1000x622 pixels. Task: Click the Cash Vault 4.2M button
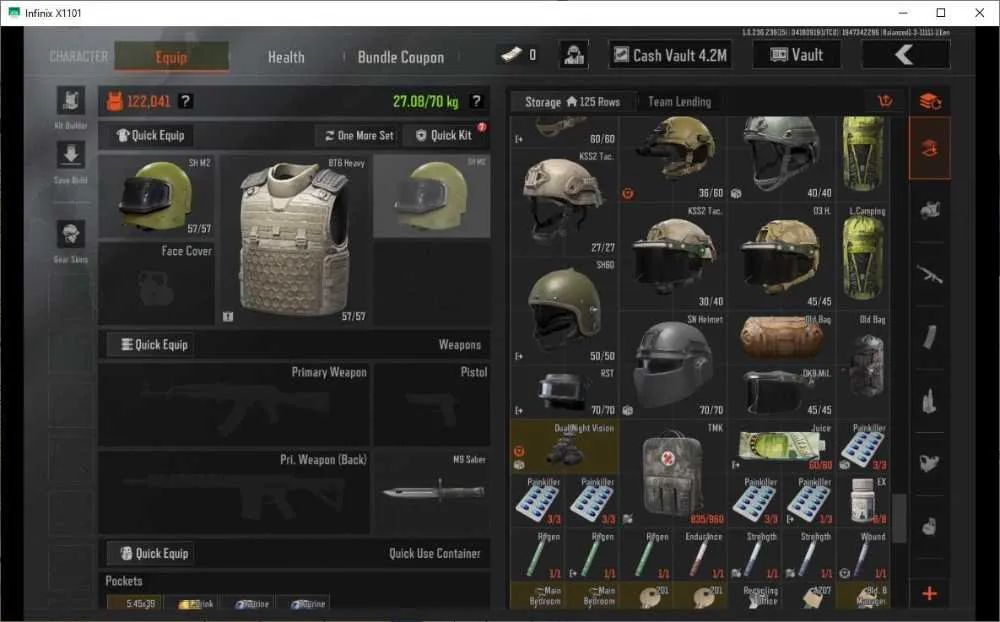[x=670, y=55]
